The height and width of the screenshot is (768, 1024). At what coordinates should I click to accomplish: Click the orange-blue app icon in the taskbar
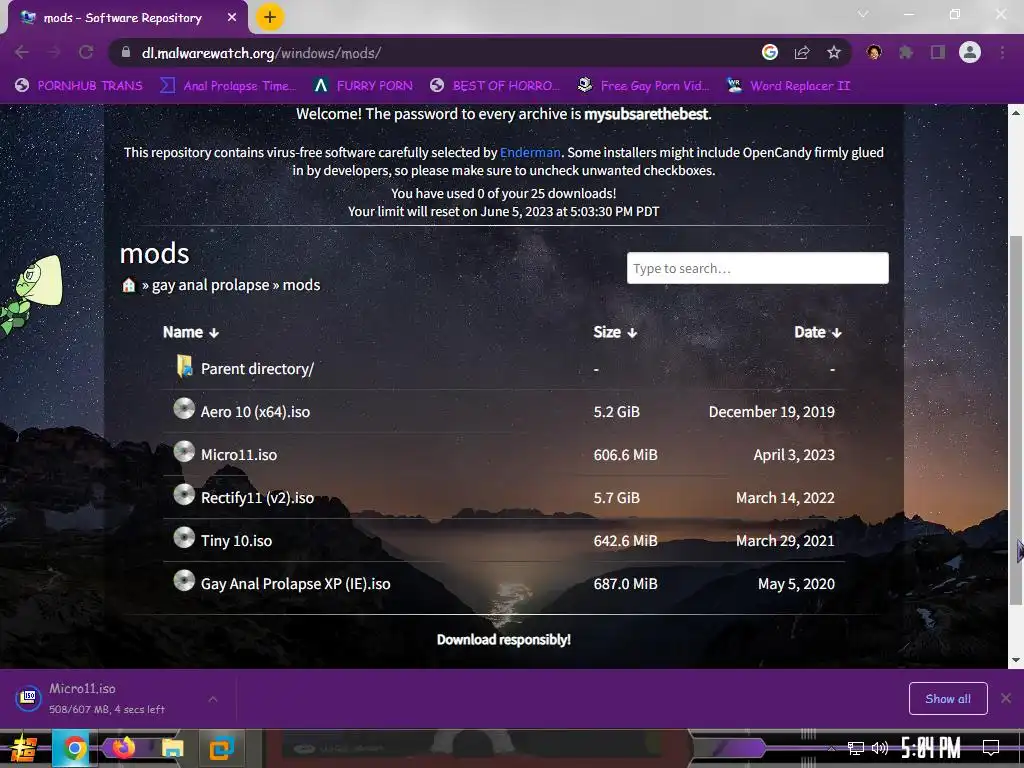221,748
